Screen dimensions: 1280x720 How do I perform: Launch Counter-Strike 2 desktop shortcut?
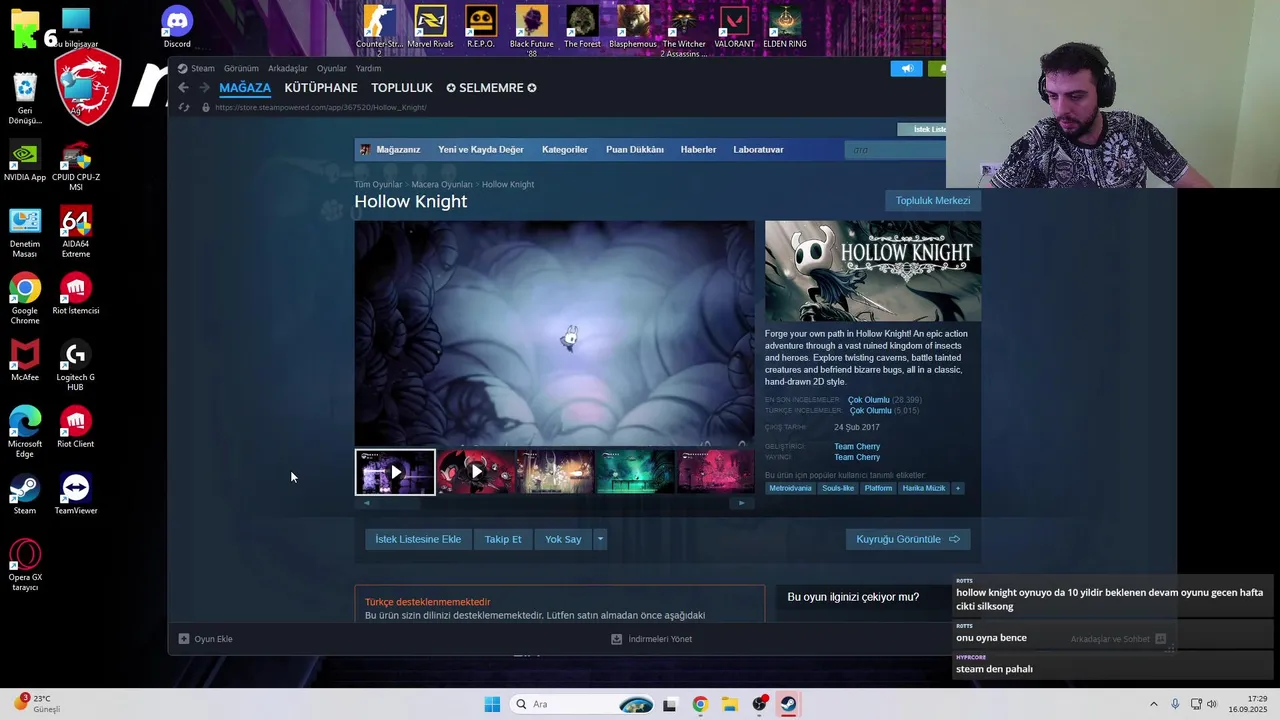[379, 30]
